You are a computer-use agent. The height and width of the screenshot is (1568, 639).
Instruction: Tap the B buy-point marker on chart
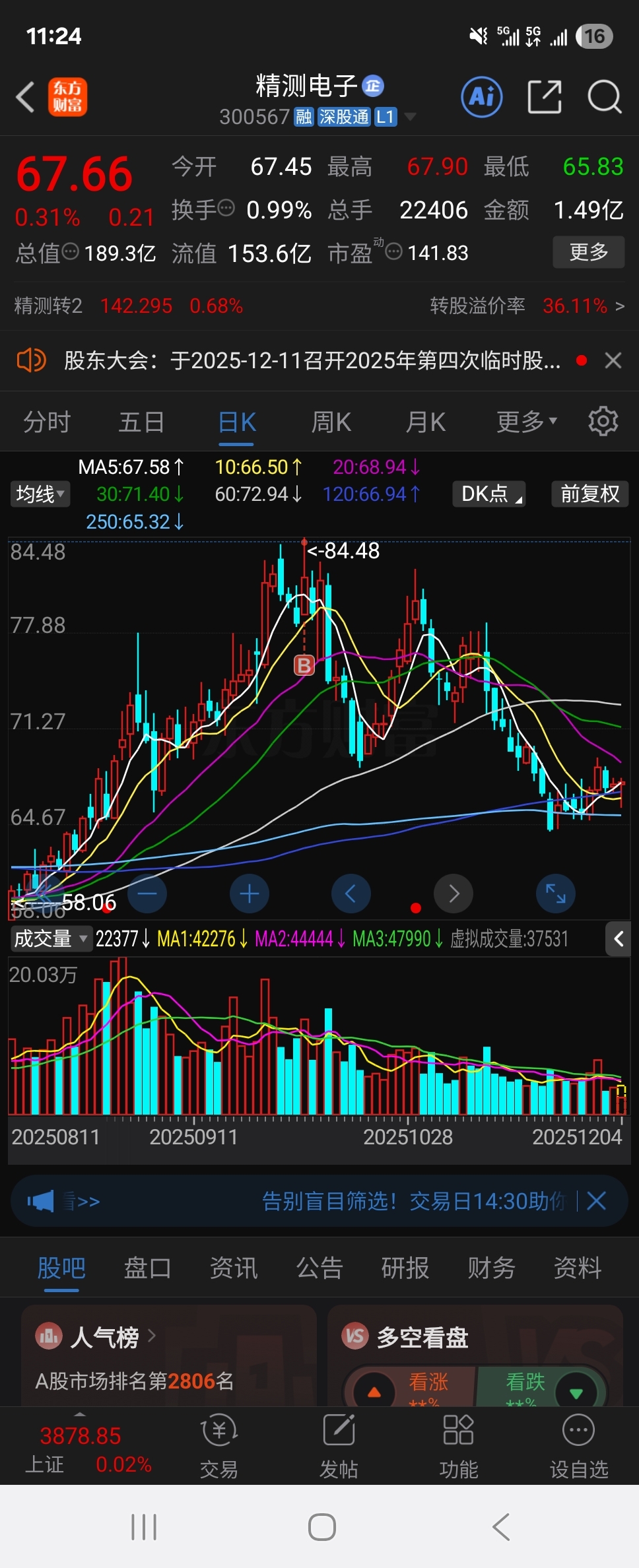(304, 665)
